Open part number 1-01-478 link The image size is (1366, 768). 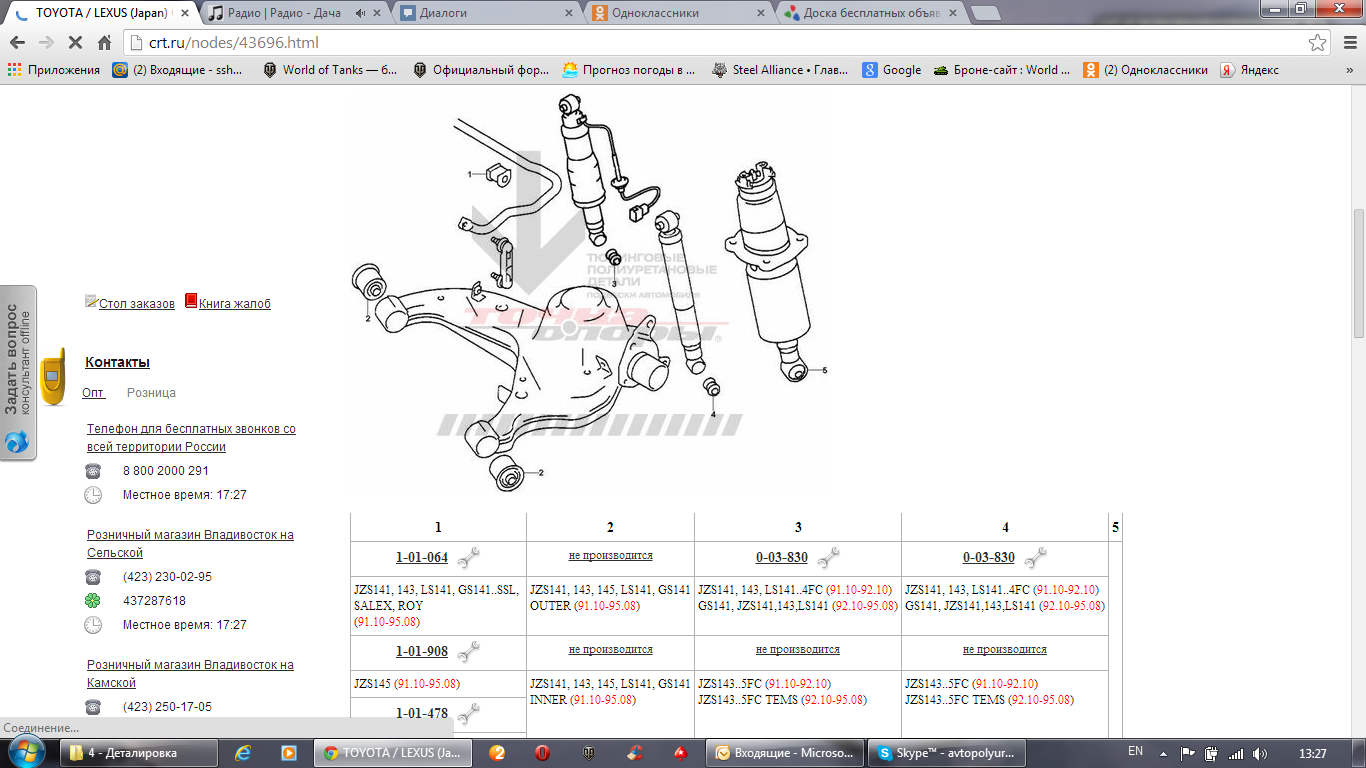coord(422,713)
